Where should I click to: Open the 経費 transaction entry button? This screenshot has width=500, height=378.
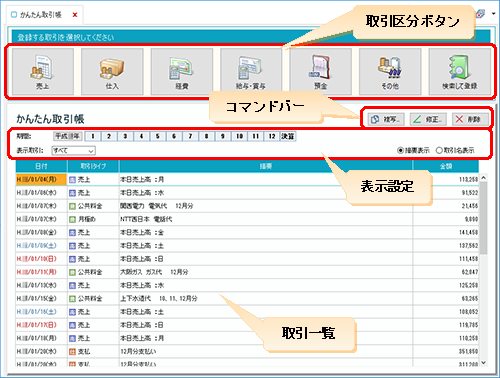[x=182, y=72]
